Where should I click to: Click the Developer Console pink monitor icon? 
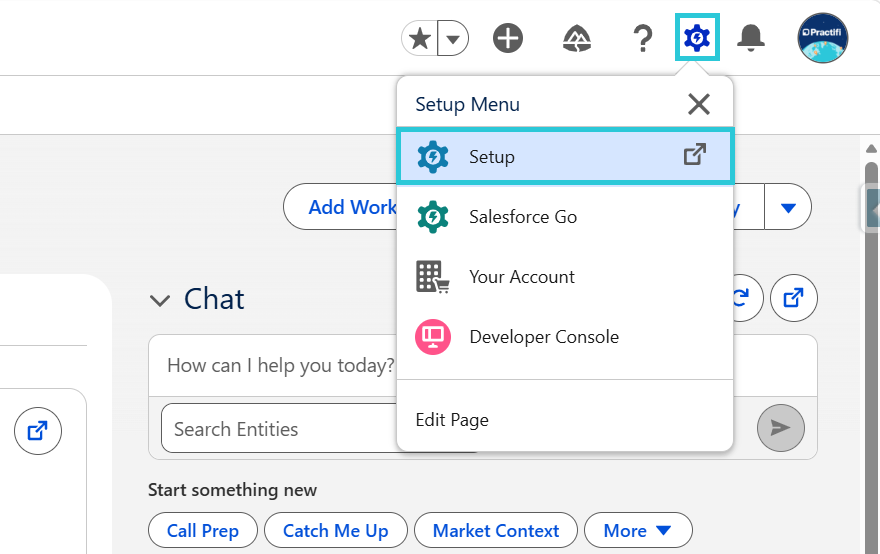[x=433, y=337]
